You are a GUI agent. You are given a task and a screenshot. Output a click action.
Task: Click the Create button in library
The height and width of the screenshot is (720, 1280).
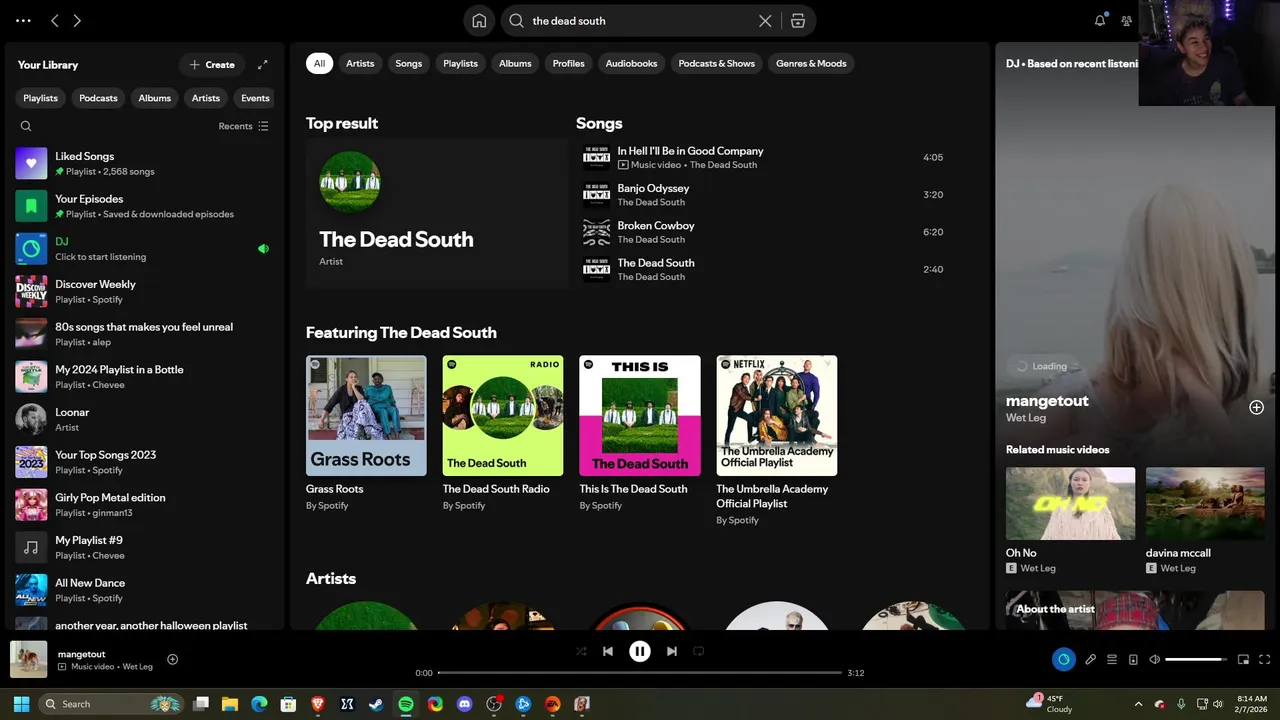coord(212,65)
